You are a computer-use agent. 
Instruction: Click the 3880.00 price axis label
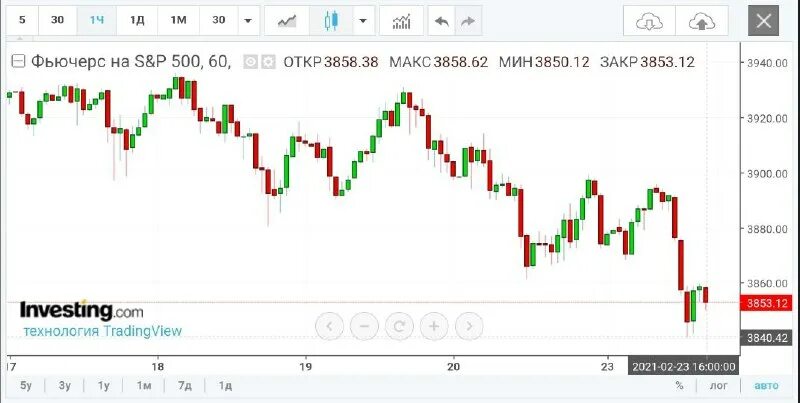pyautogui.click(x=767, y=229)
